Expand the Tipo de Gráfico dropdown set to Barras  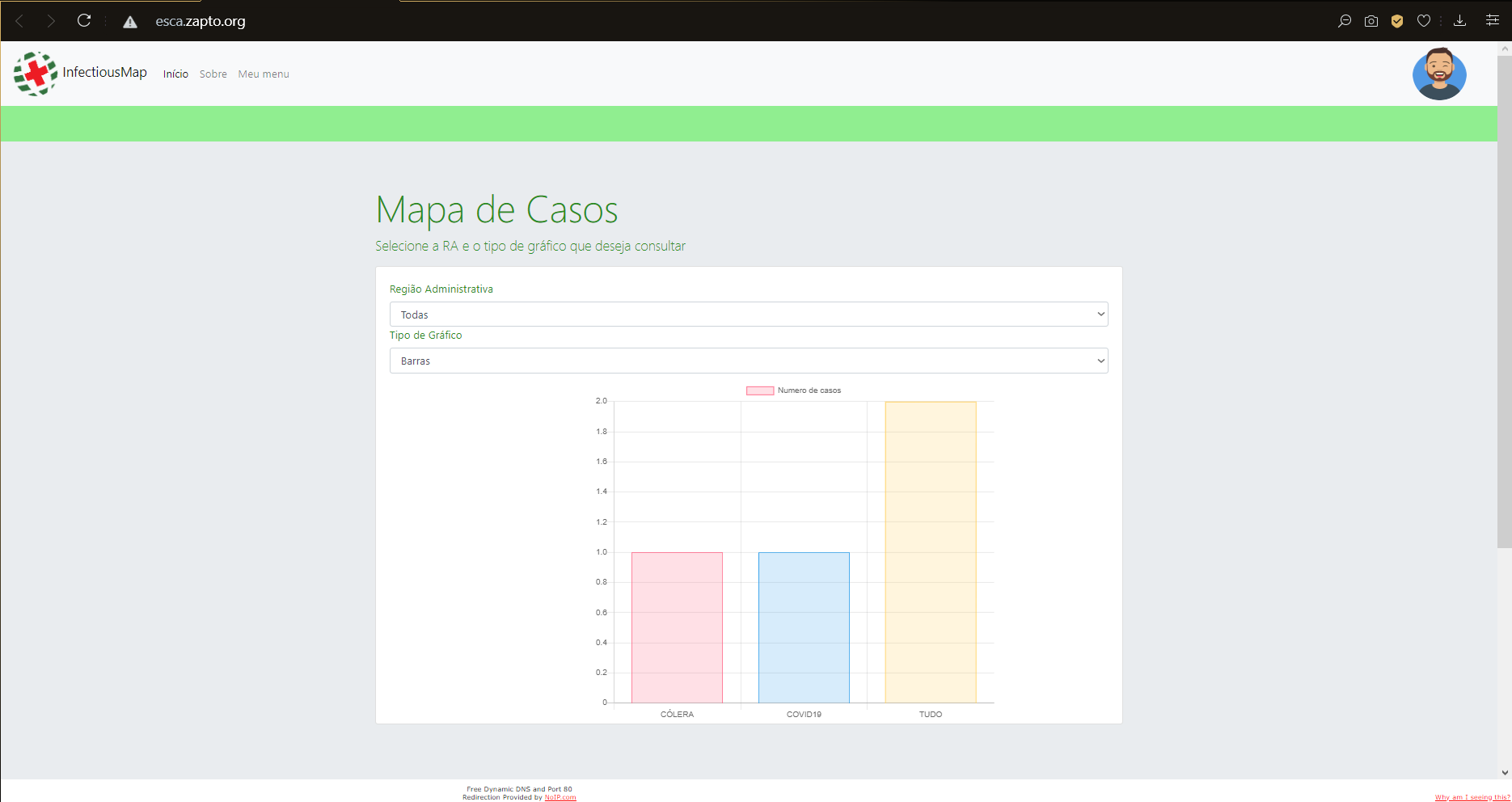pos(749,361)
